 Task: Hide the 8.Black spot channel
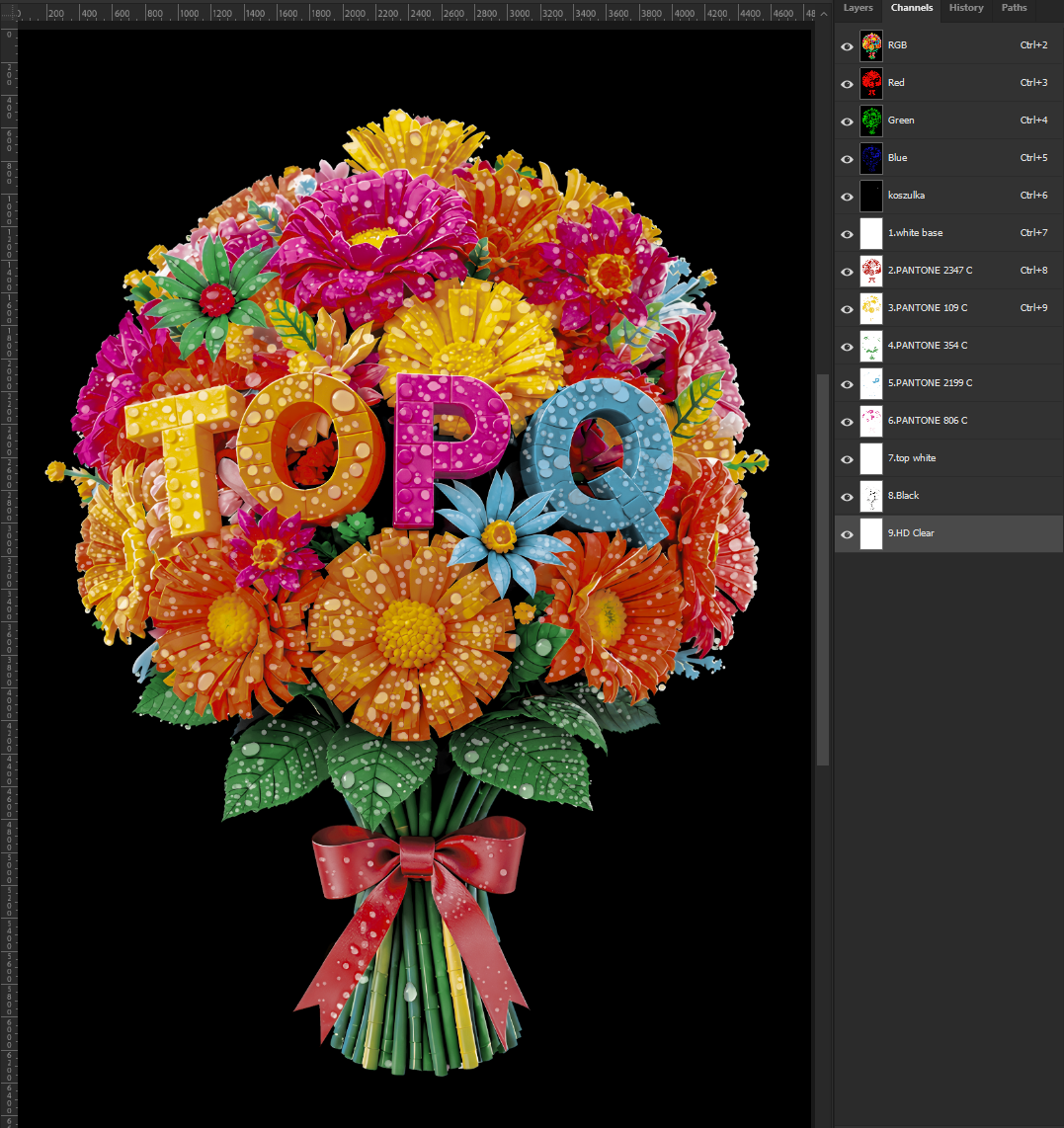tap(847, 497)
